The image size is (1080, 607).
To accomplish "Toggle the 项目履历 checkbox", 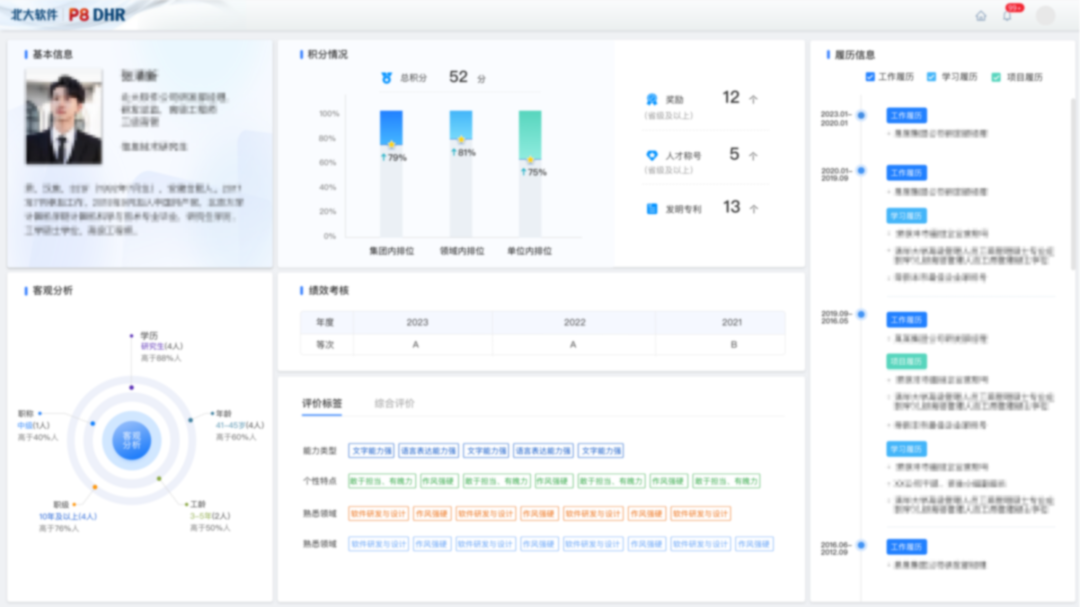I will coord(996,77).
